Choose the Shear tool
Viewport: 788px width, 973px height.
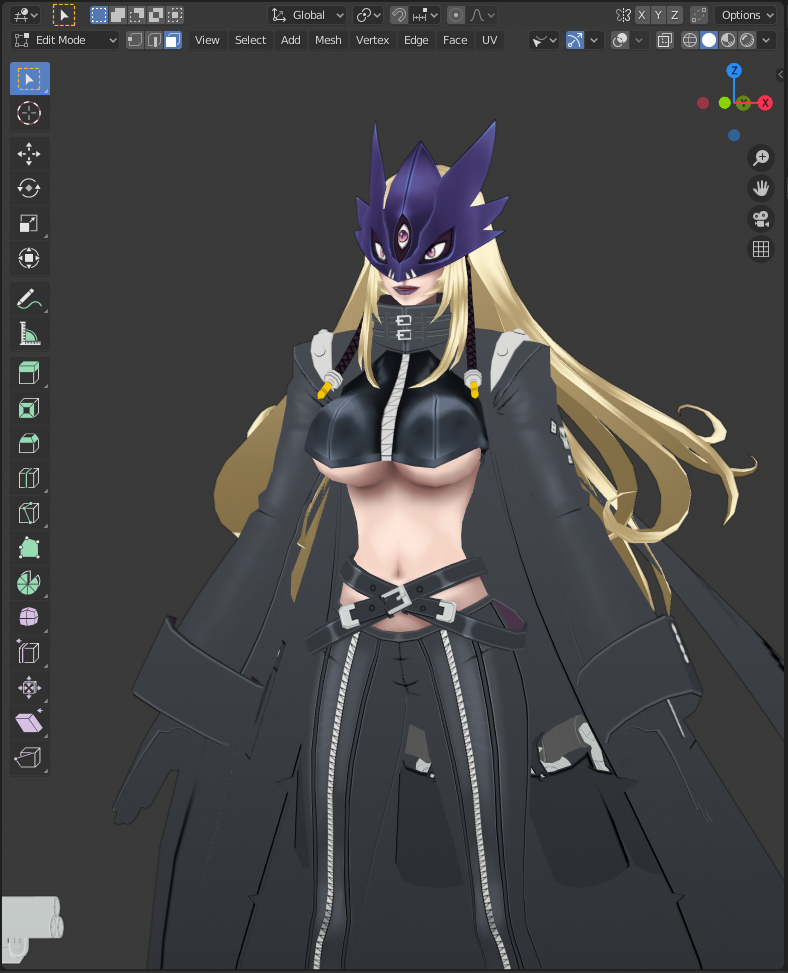[29, 722]
